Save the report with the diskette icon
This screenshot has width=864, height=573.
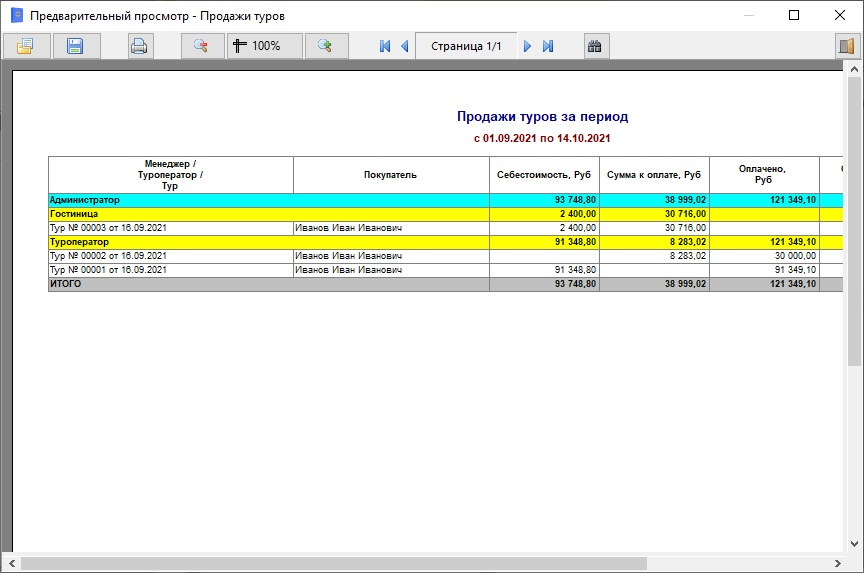point(75,46)
